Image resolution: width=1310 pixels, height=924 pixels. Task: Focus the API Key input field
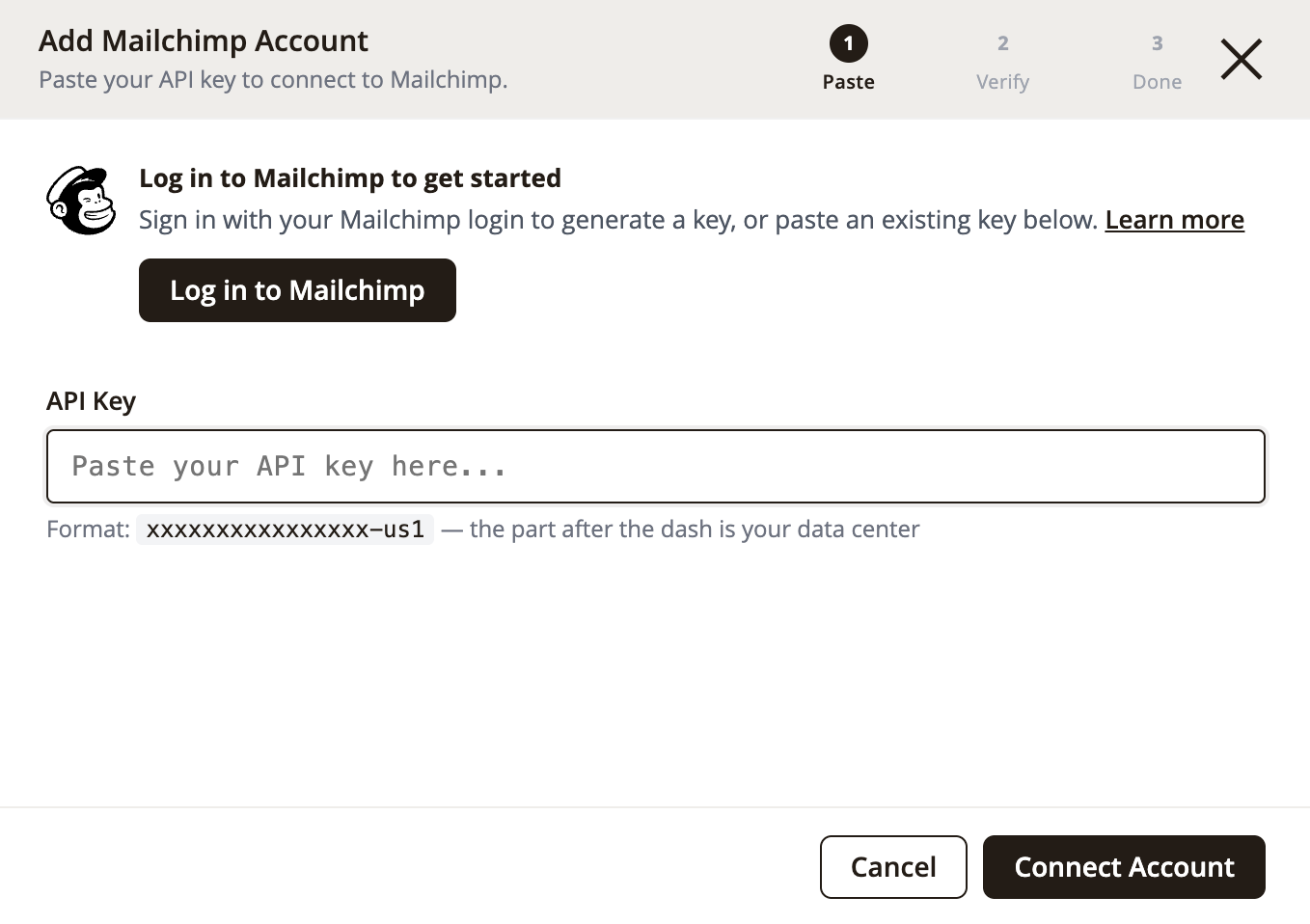pos(656,467)
